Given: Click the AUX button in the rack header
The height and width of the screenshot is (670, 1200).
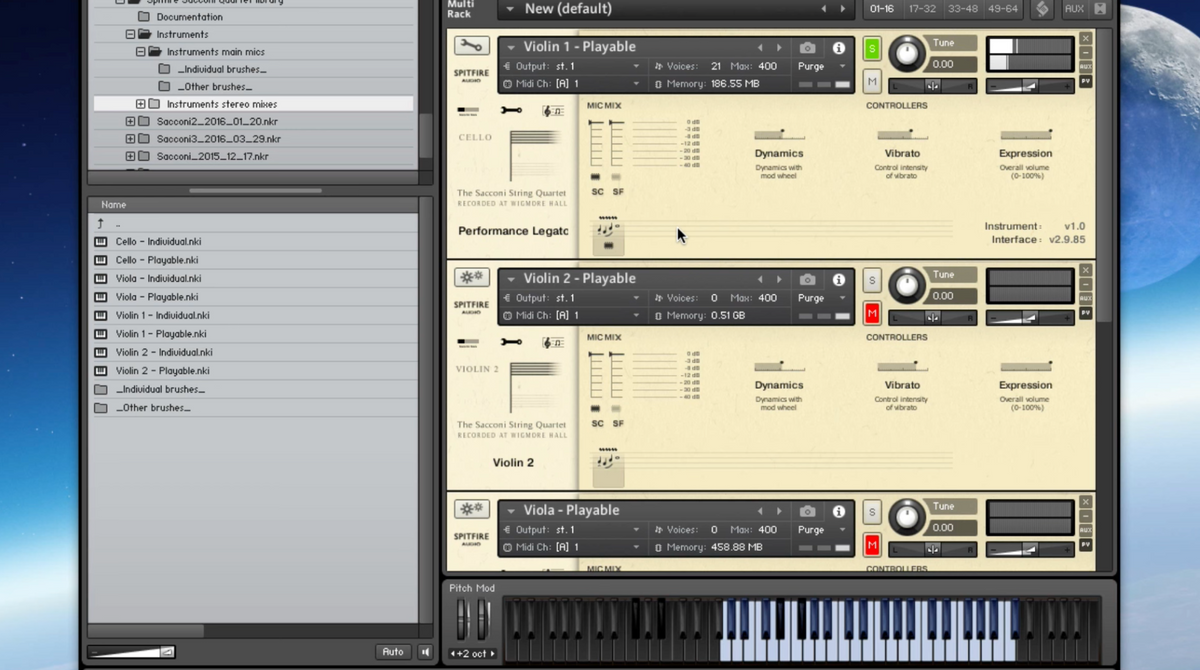Looking at the screenshot, I should (x=1074, y=9).
